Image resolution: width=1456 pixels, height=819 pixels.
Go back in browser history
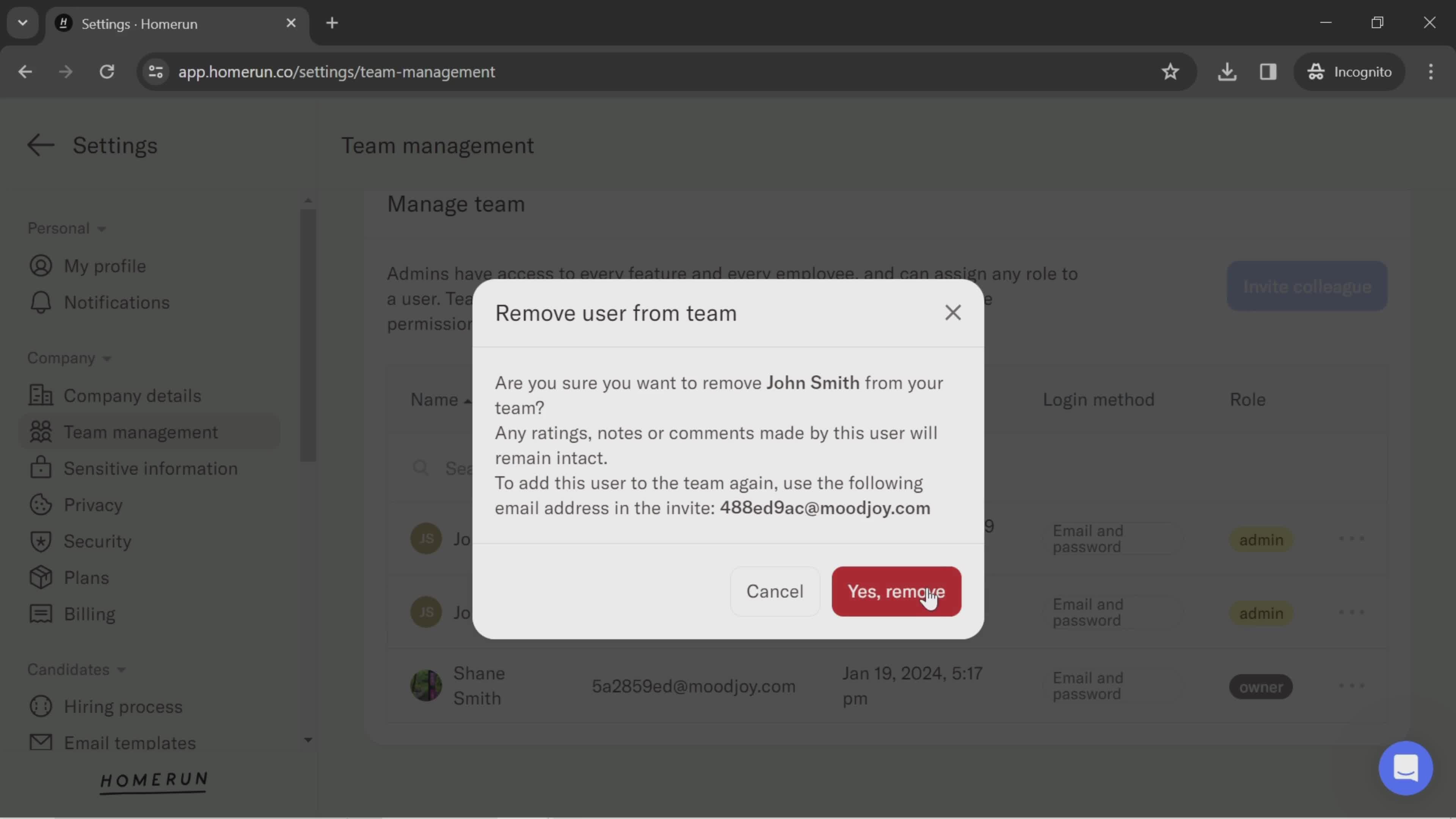coord(25,72)
